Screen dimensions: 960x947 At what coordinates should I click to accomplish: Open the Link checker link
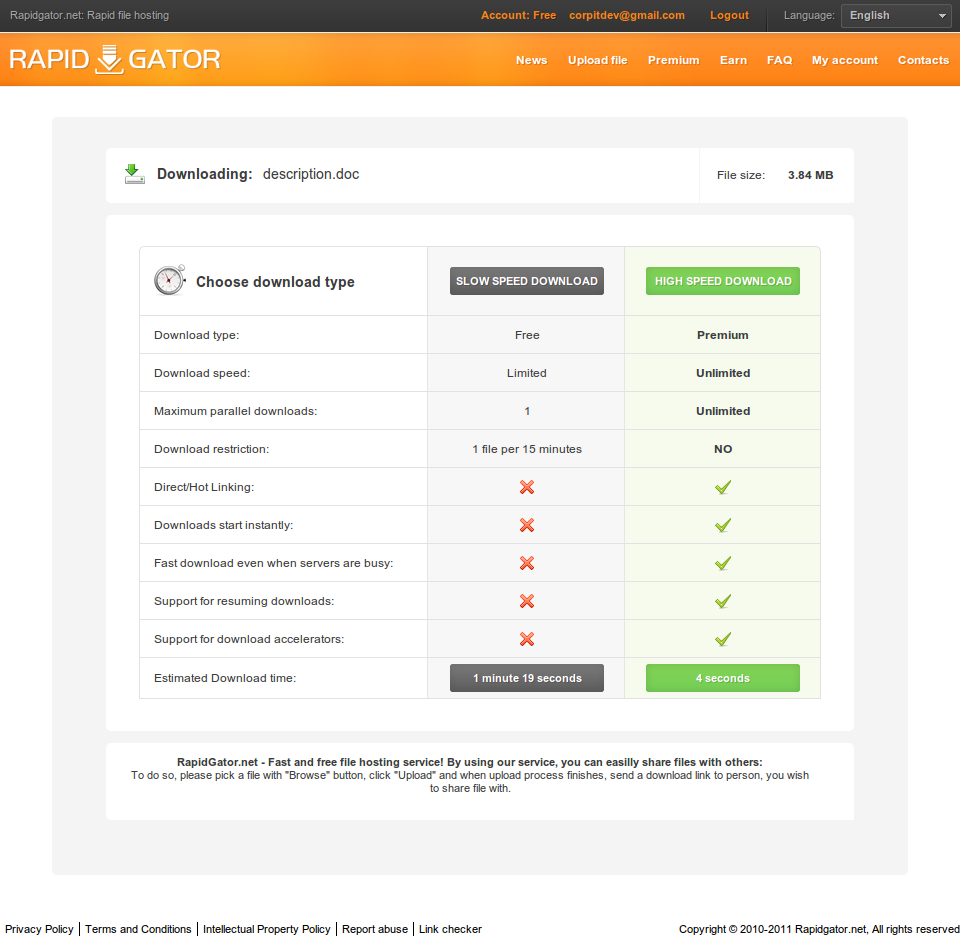[450, 929]
